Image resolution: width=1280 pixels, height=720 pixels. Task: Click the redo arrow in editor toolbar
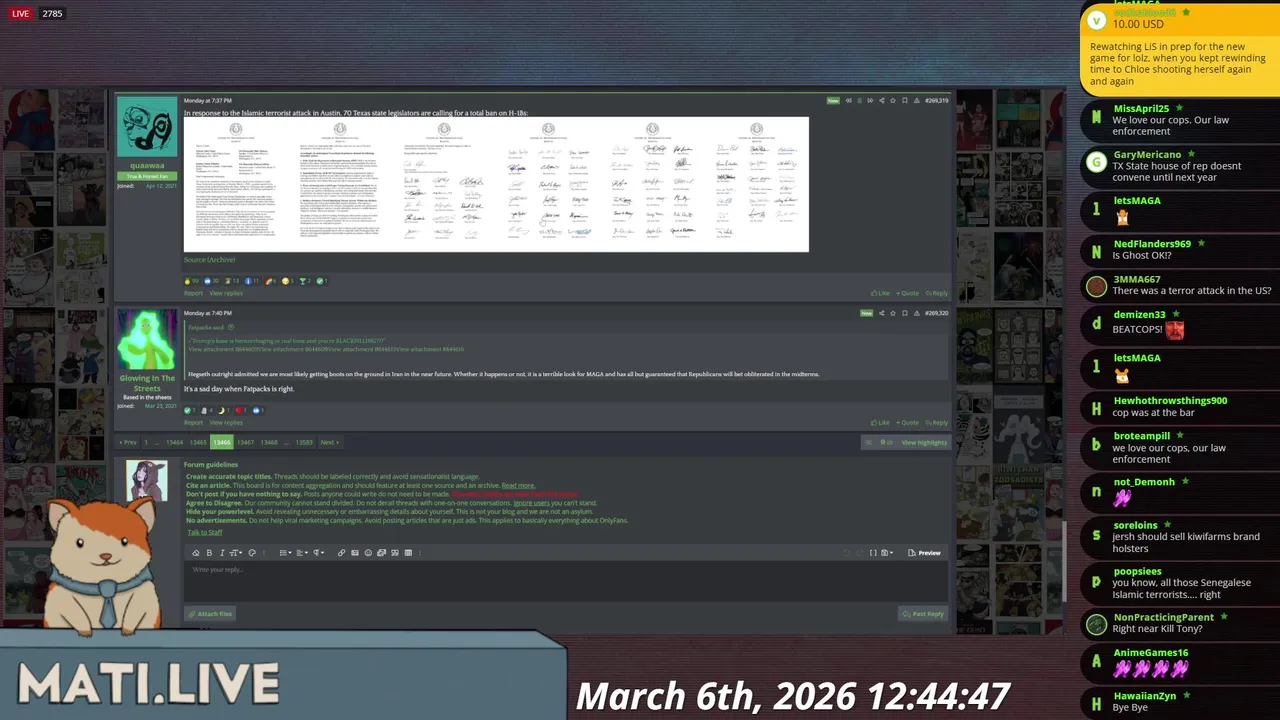[x=860, y=553]
